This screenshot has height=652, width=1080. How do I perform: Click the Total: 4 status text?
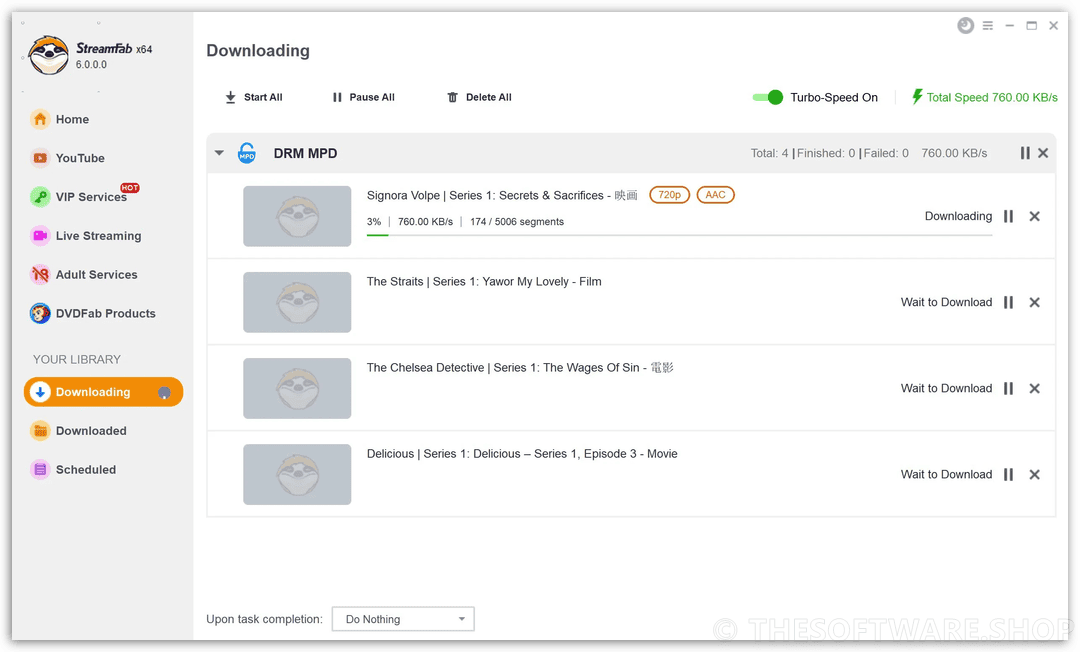point(769,153)
